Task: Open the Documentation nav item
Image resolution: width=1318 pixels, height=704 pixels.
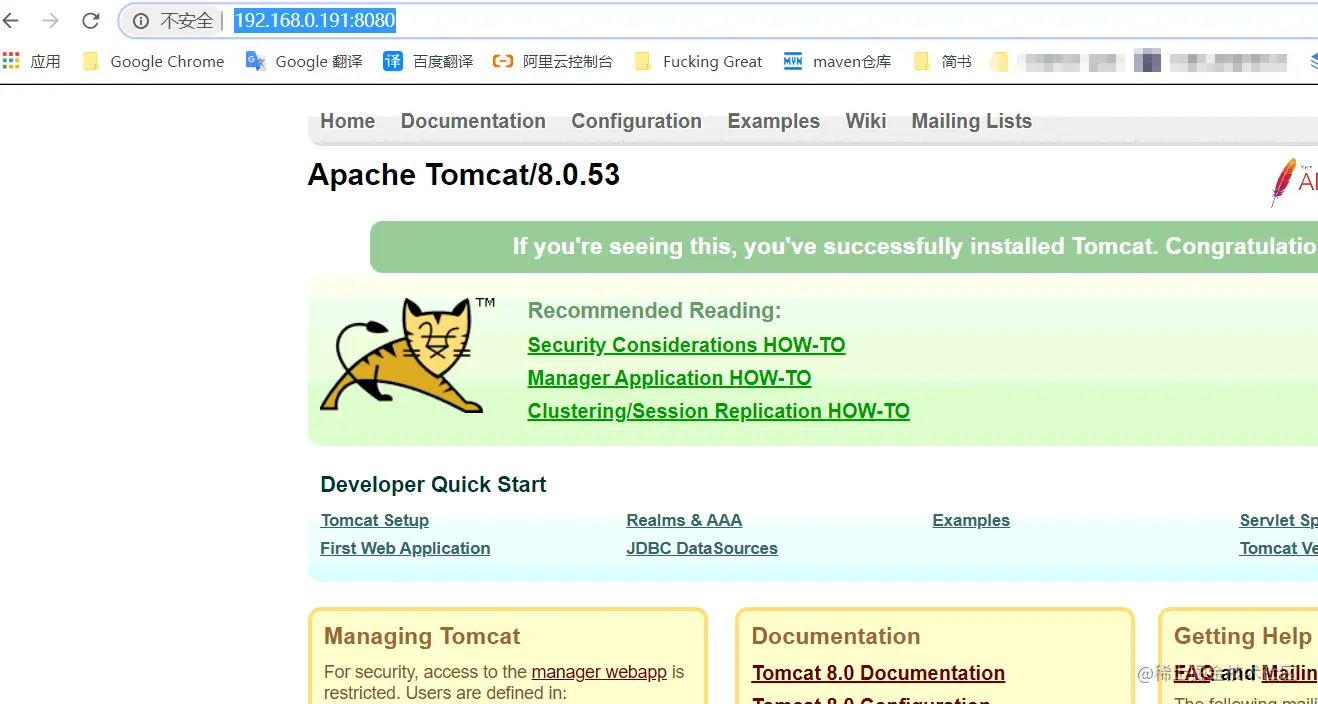Action: [473, 121]
